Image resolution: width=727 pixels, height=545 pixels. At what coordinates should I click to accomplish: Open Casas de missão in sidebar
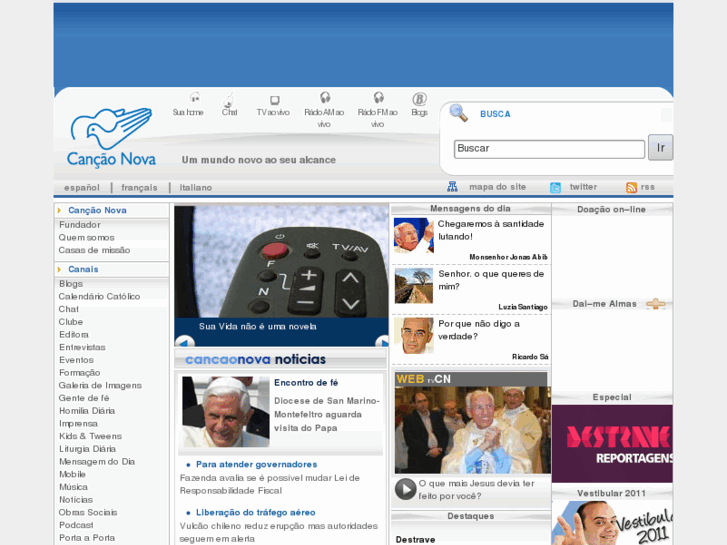94,250
